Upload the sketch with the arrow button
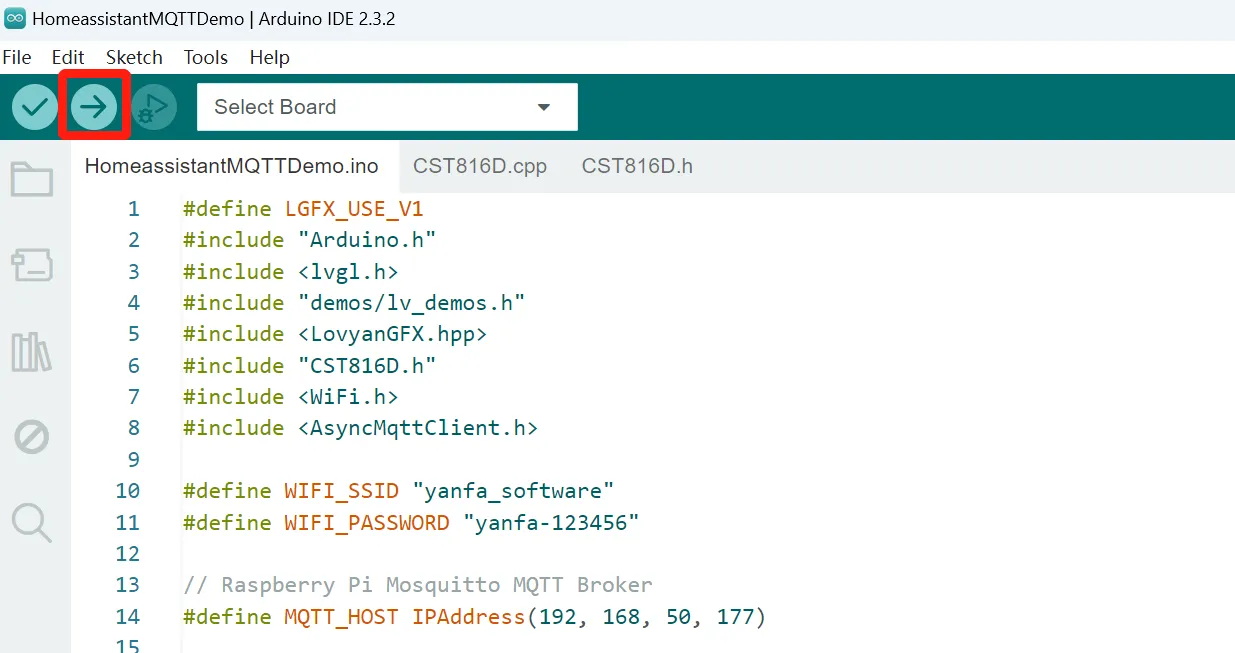The image size is (1235, 653). (x=94, y=107)
